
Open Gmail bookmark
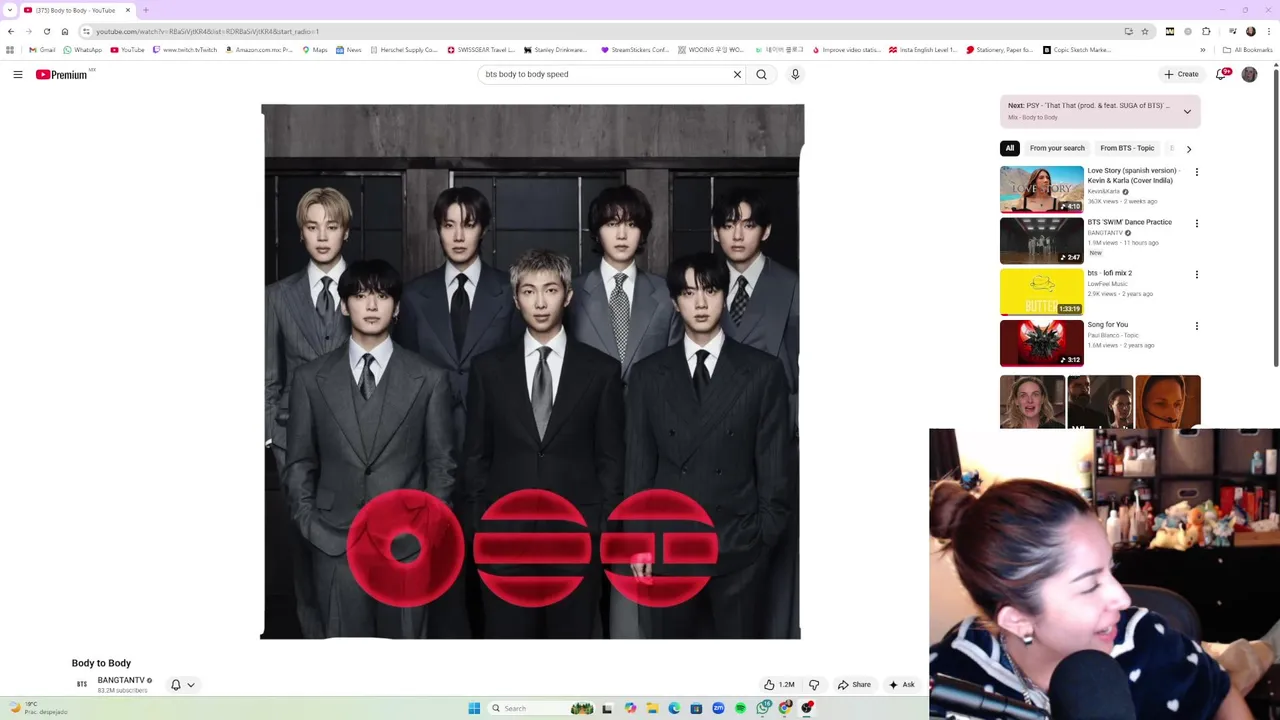click(42, 50)
